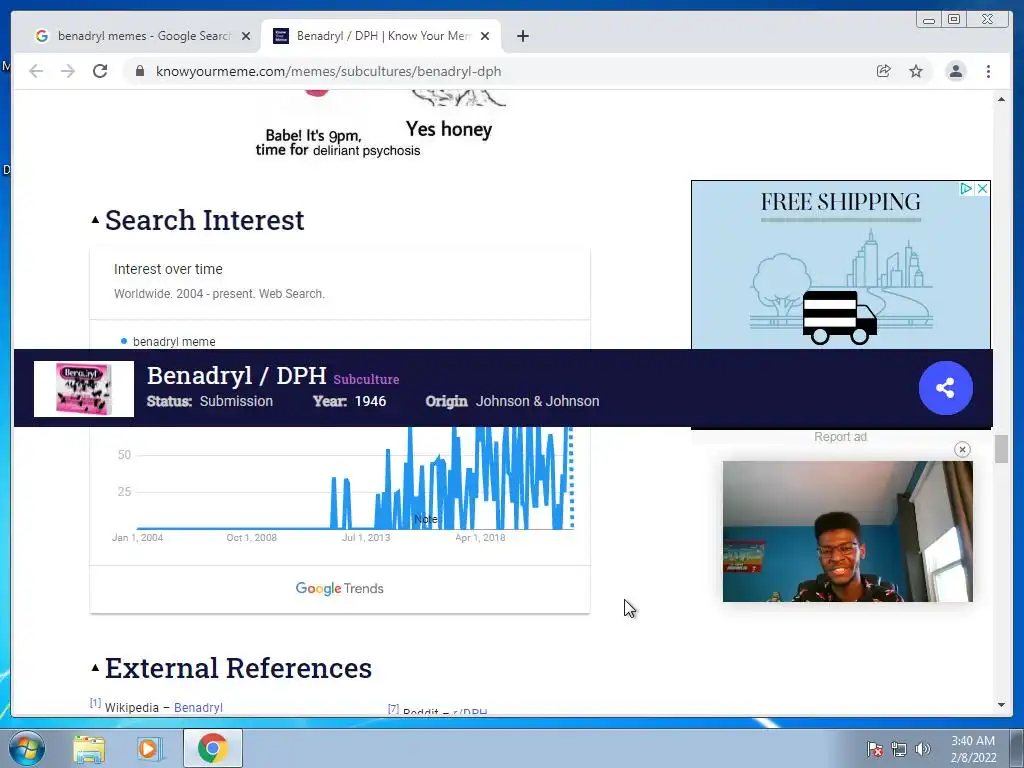
Task: Click the AdChoices triangle icon on the ad
Action: click(x=967, y=189)
